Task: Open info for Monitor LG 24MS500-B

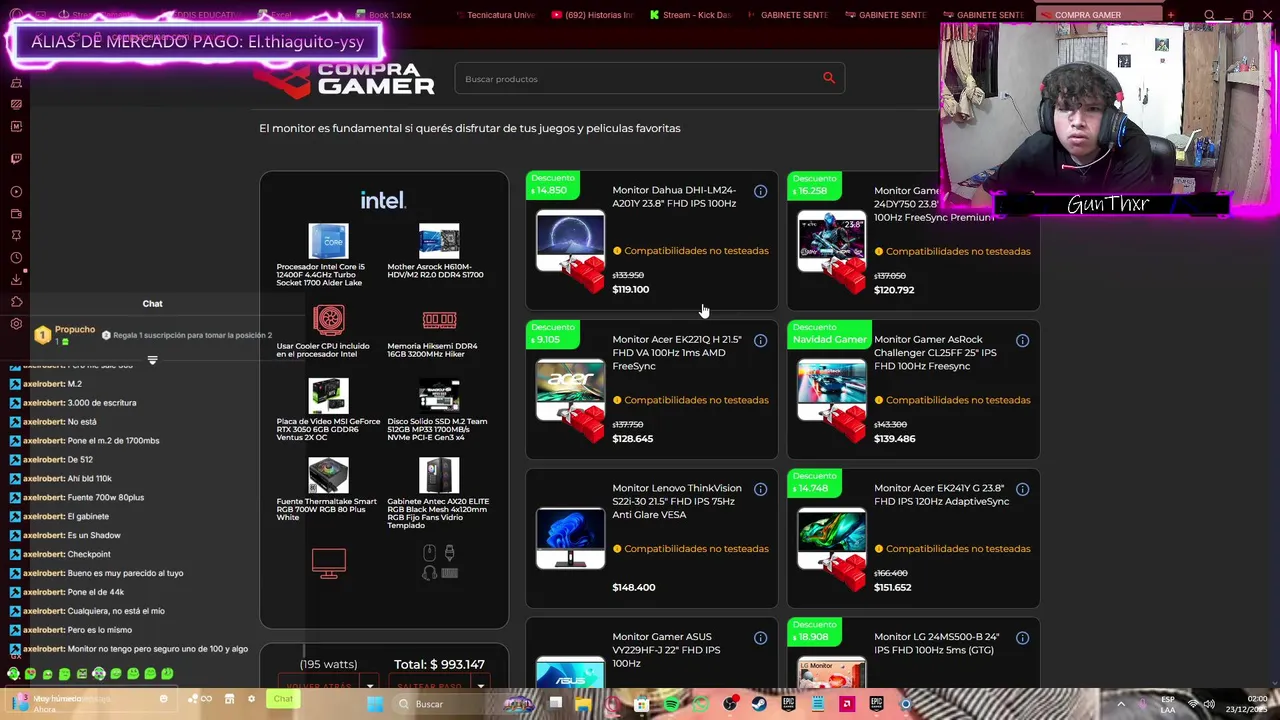Action: 1022,638
